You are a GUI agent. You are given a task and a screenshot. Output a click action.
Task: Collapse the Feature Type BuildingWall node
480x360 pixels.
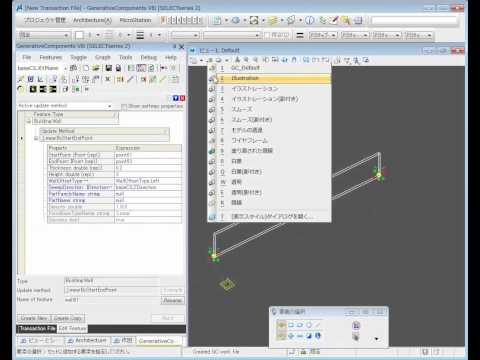pyautogui.click(x=29, y=121)
